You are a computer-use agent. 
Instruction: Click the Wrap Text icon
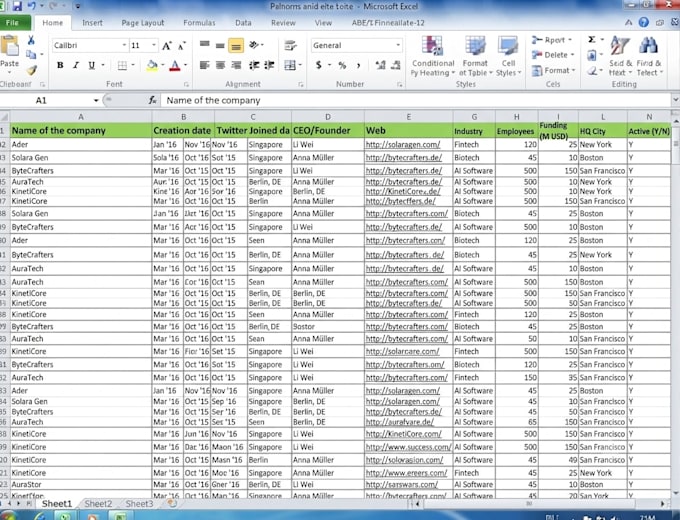[291, 45]
